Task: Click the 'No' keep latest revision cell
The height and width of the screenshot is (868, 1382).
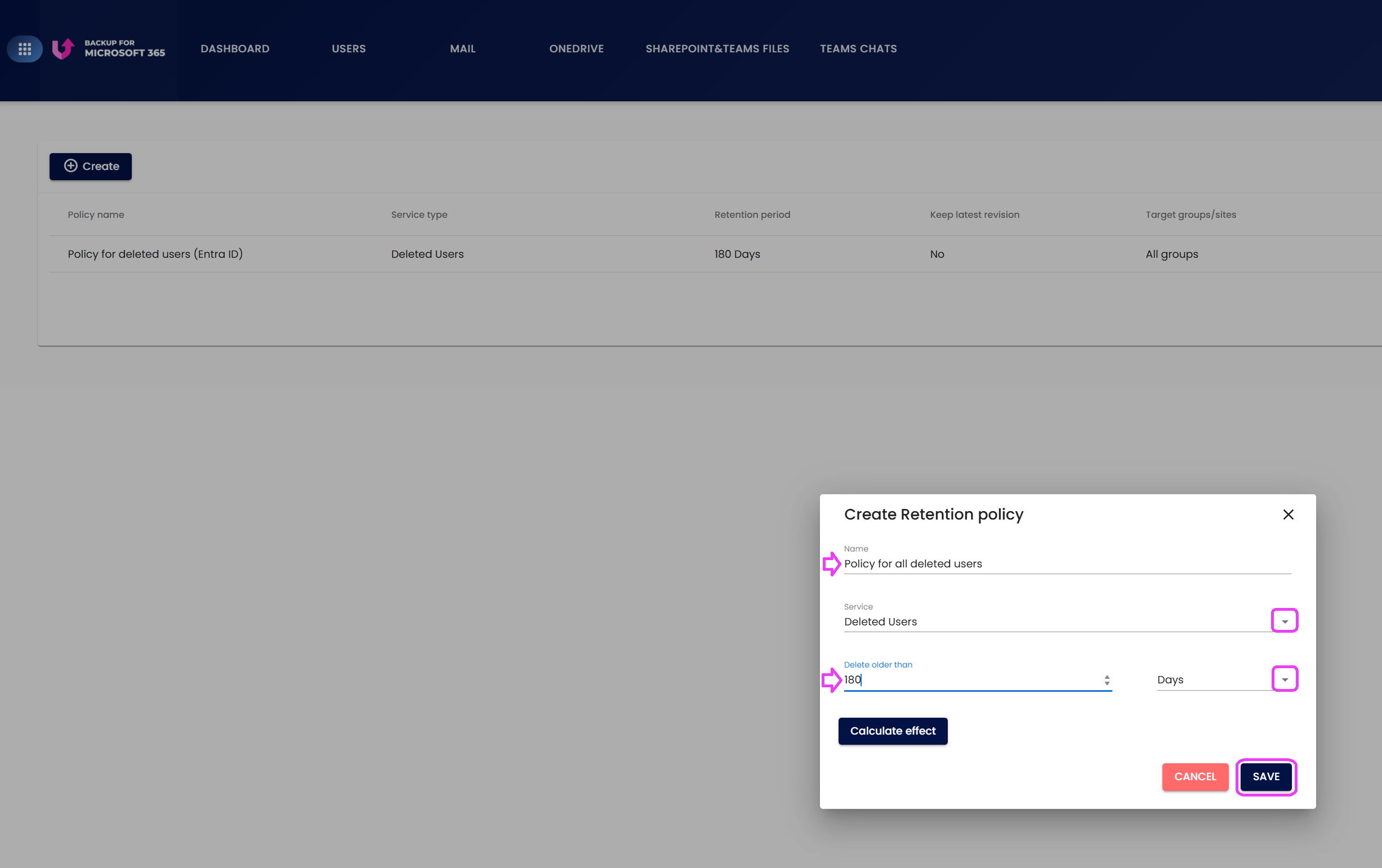Action: (x=937, y=254)
